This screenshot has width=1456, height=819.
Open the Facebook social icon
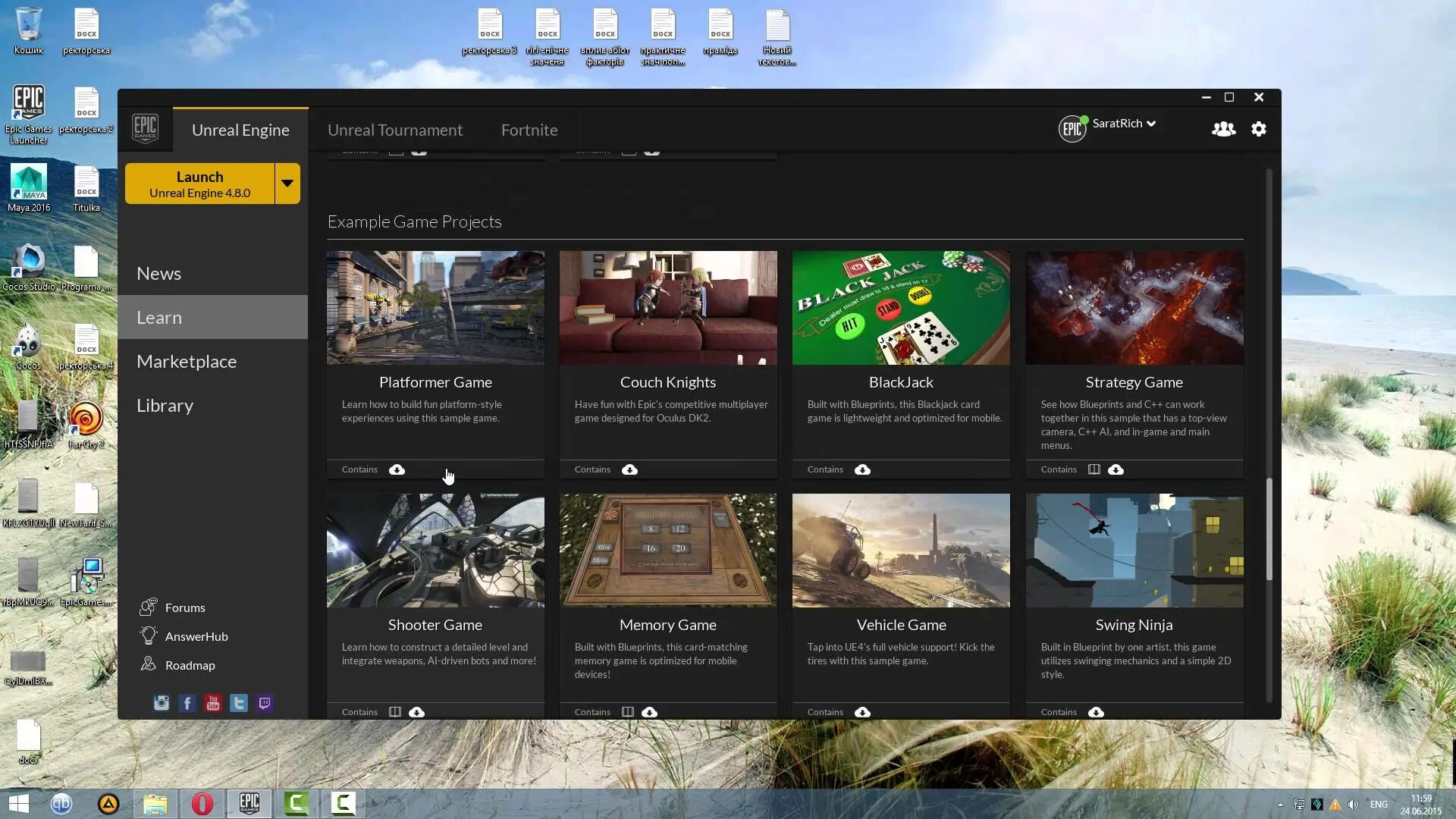187,703
